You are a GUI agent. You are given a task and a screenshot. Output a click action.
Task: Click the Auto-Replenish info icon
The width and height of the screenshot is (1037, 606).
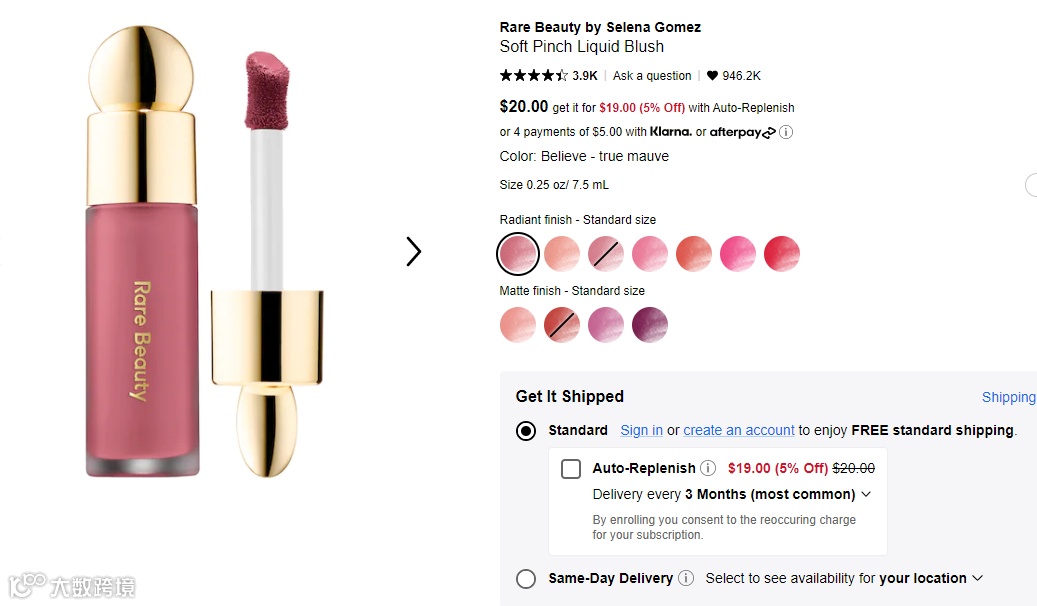(708, 468)
